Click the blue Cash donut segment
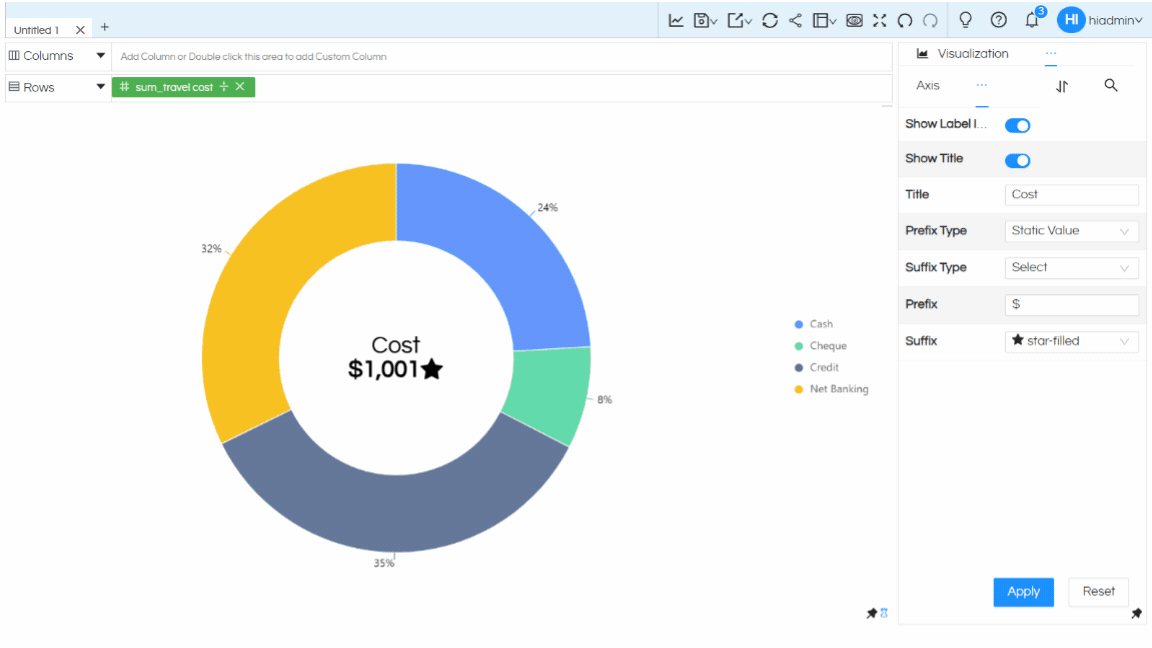Screen dimensions: 1152x648 pos(507,253)
